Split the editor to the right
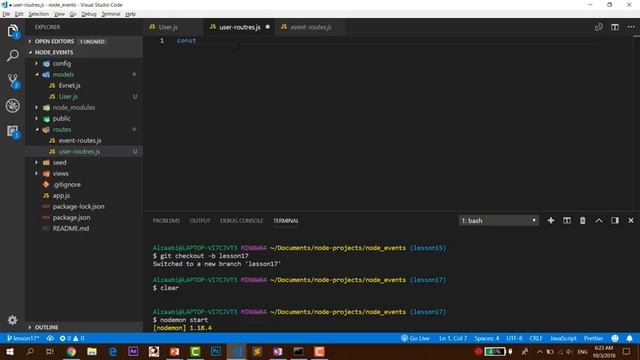This screenshot has height=360, width=640. [615, 27]
